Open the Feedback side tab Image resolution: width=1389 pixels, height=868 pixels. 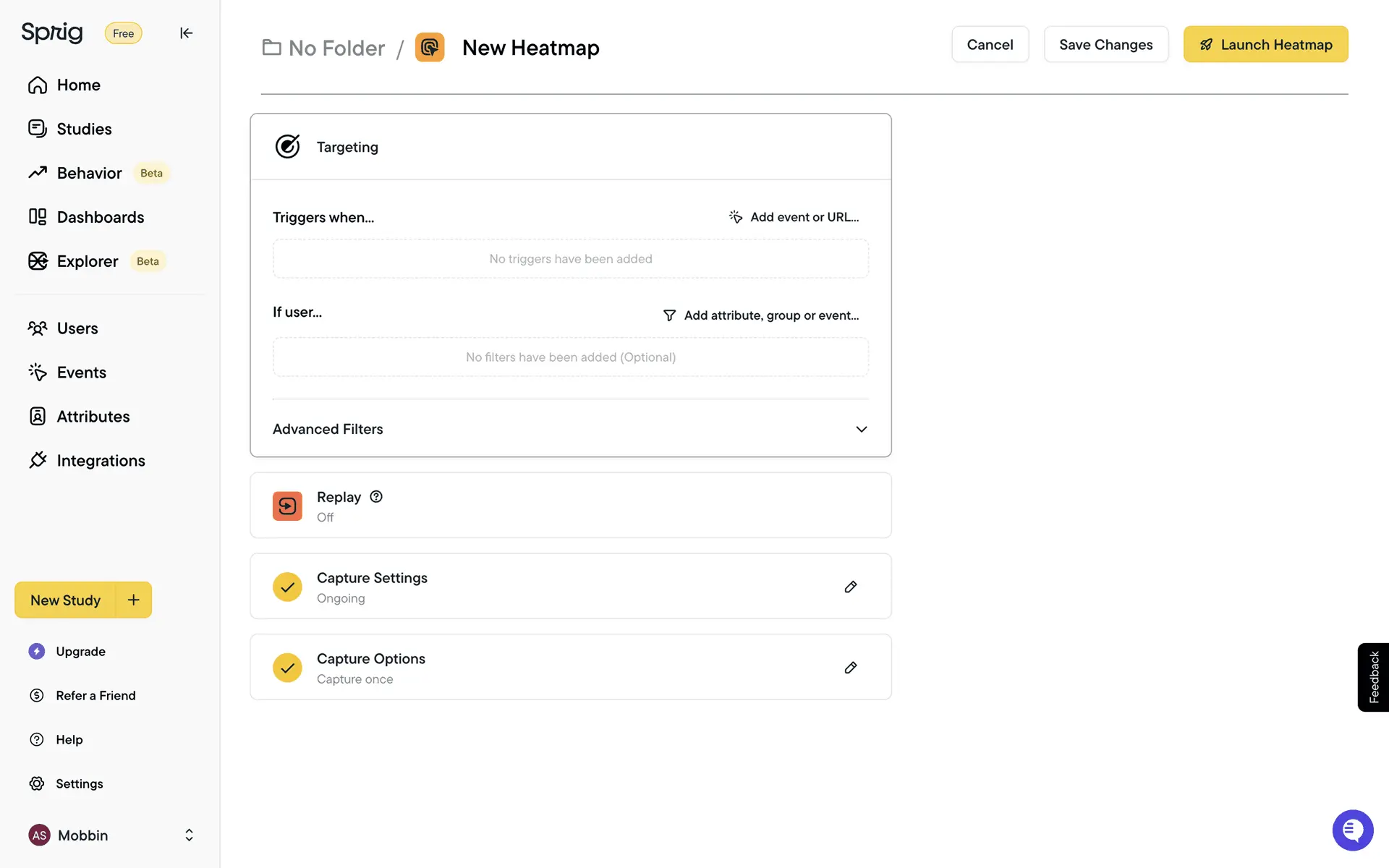(x=1373, y=677)
